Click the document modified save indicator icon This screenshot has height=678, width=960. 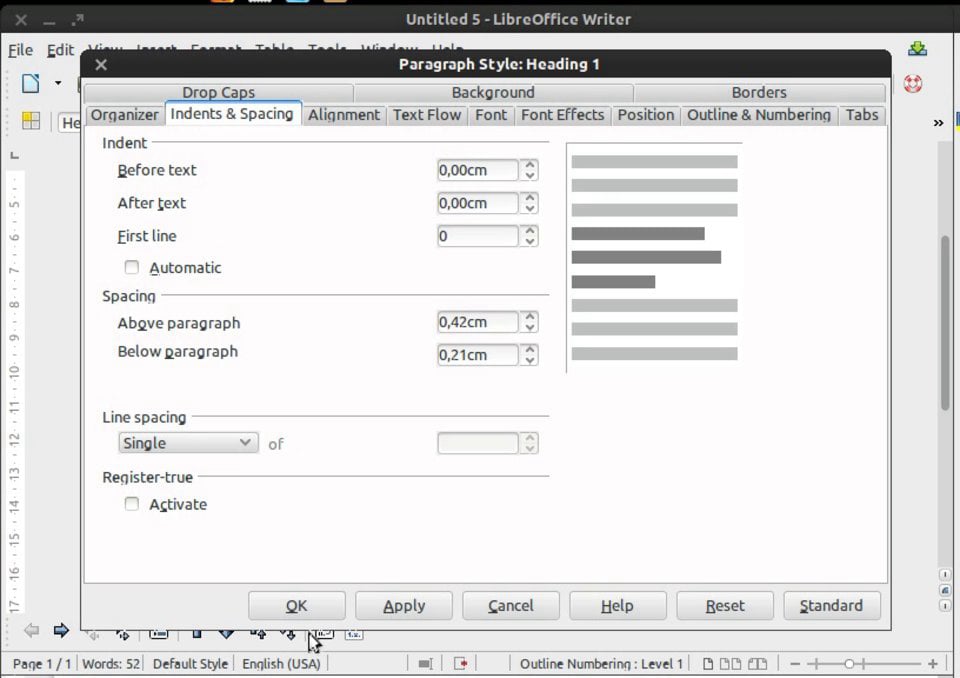[460, 663]
